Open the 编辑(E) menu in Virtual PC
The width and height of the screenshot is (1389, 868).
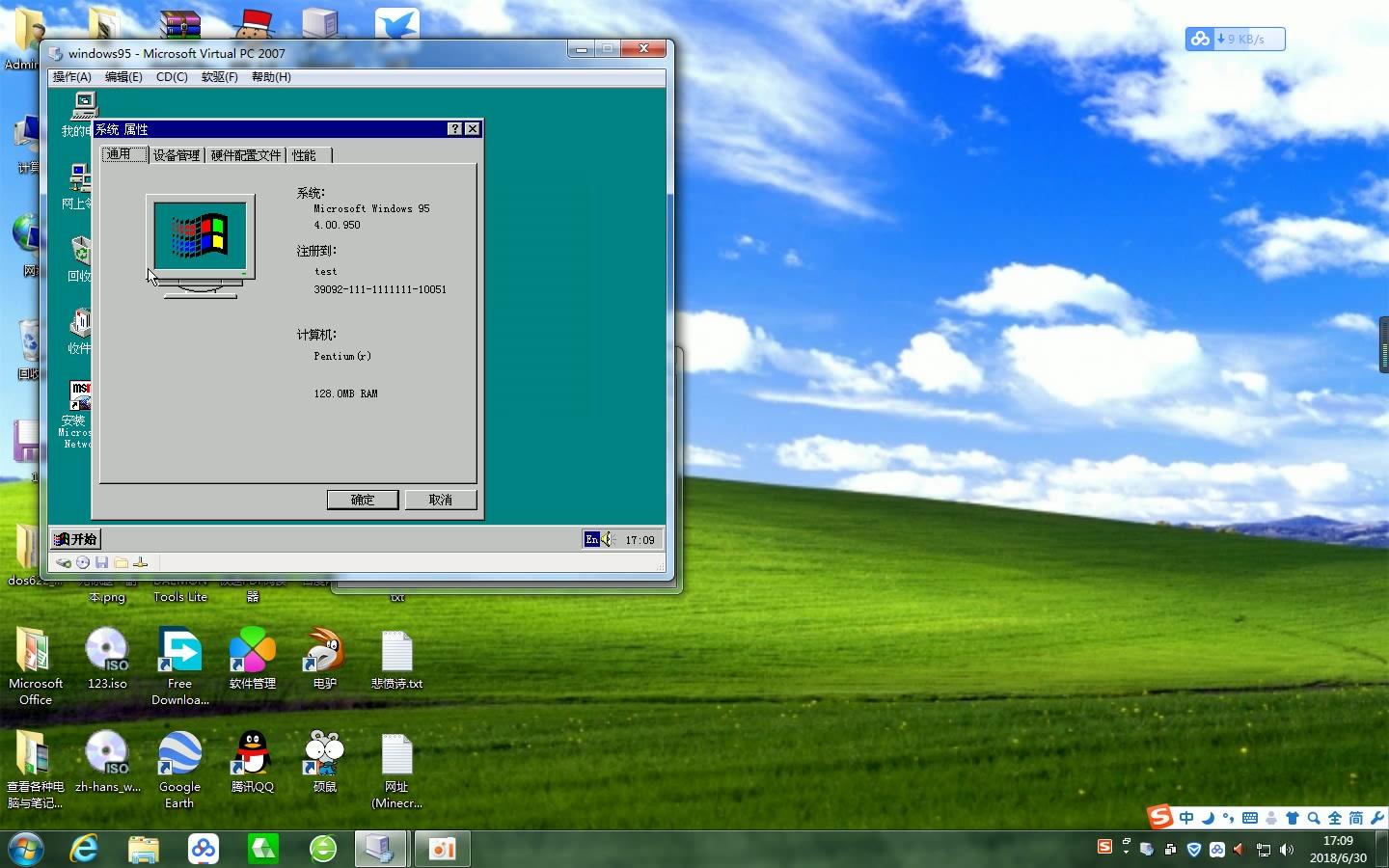click(123, 77)
